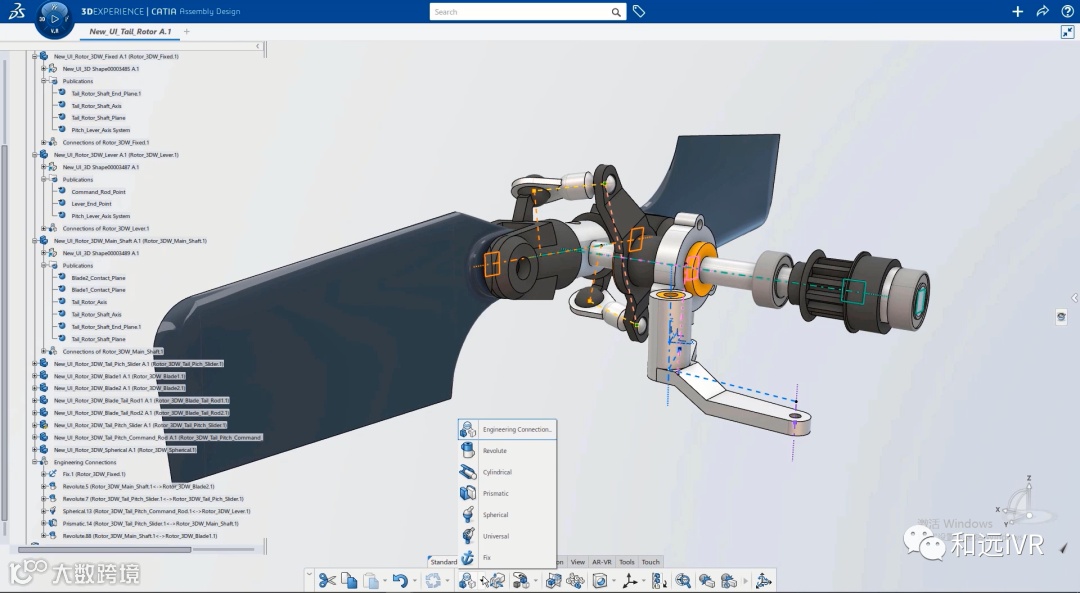The width and height of the screenshot is (1080, 593).
Task: Expand Connections of Rotor_3DW_Fixed.1 node
Action: tap(43, 143)
